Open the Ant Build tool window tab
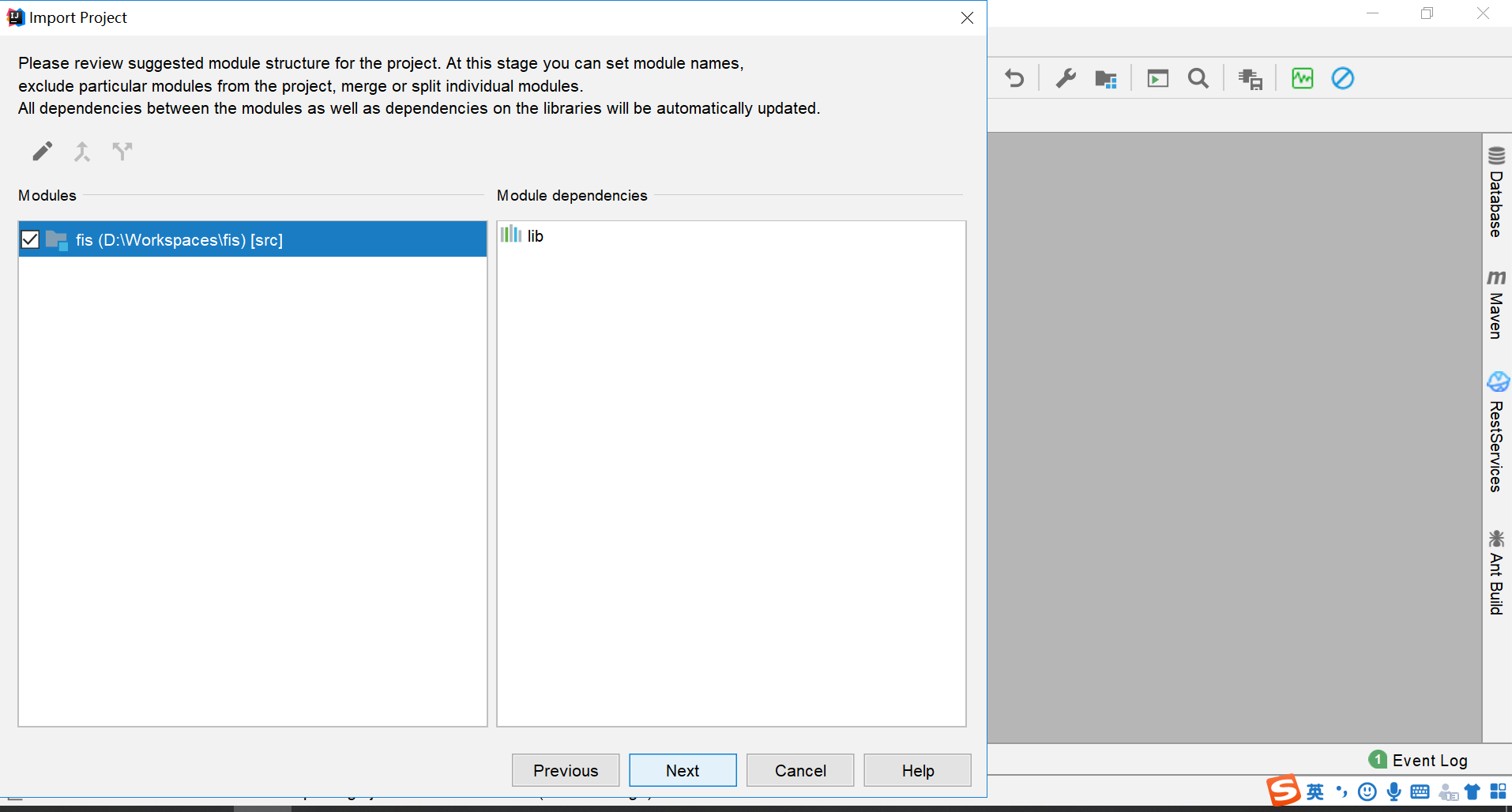Screen dimensions: 1512x812 pyautogui.click(x=1496, y=573)
